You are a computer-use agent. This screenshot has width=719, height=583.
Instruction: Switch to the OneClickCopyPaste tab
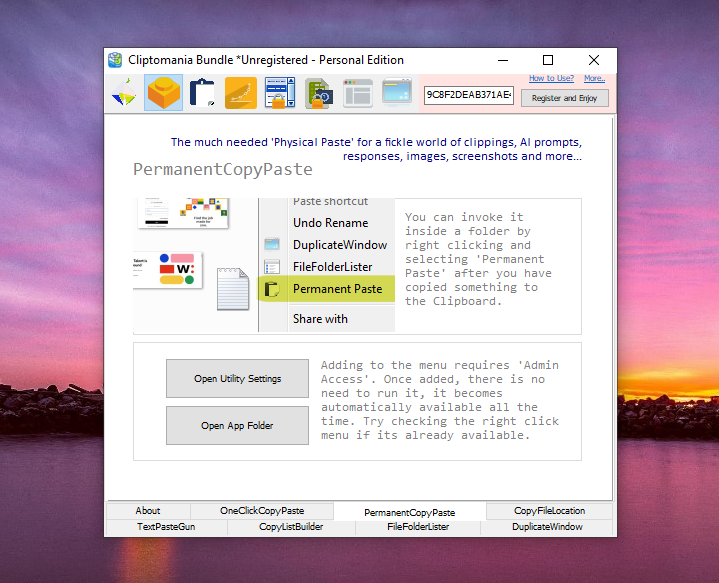click(x=262, y=511)
